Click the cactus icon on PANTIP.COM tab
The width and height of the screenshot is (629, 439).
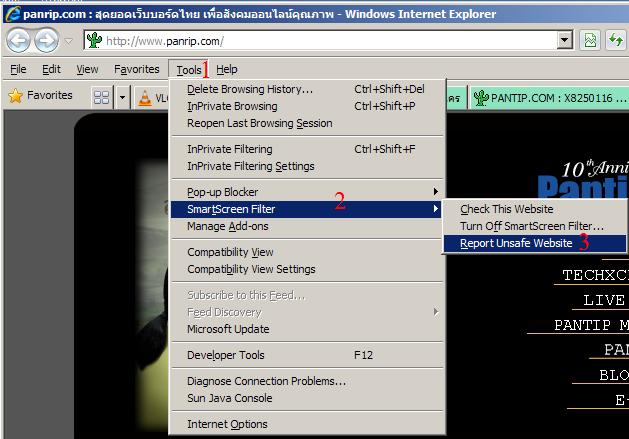[481, 98]
